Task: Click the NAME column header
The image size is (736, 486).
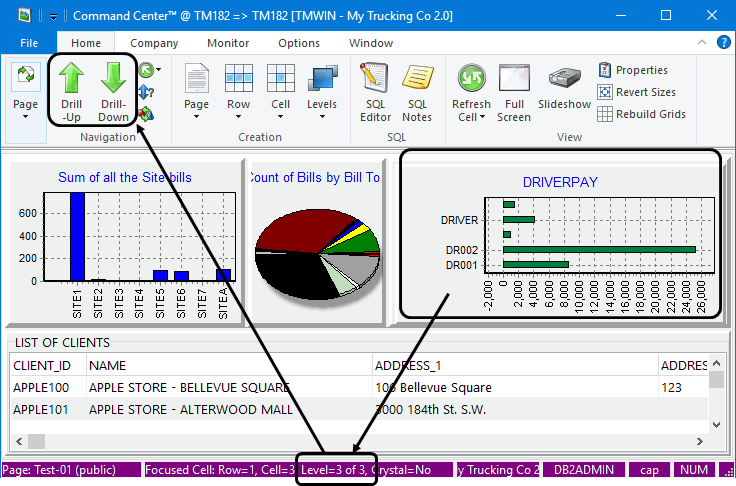Action: pyautogui.click(x=229, y=365)
